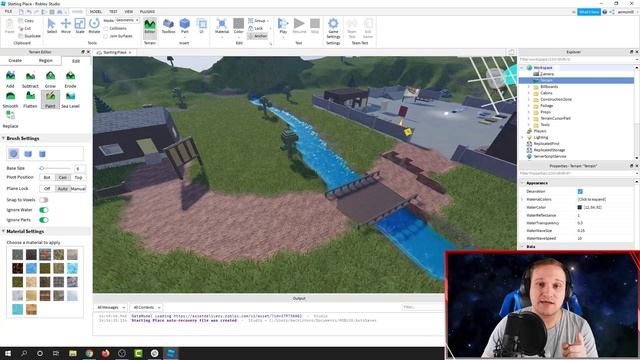This screenshot has width=640, height=360.
Task: Open the All Messages output filter dropdown
Action: pyautogui.click(x=111, y=307)
